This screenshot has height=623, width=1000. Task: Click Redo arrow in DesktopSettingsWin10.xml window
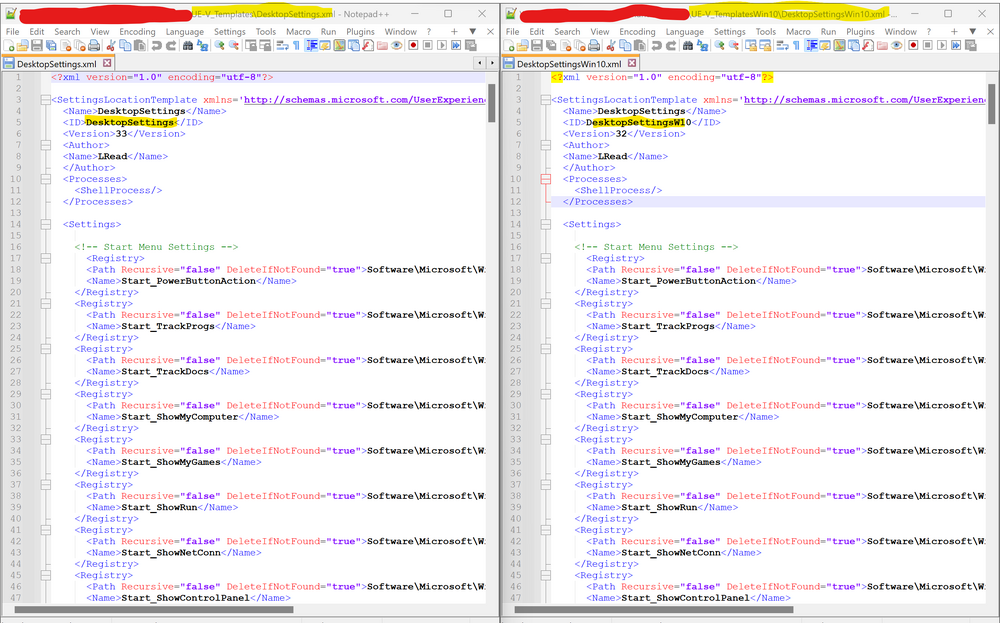click(672, 45)
